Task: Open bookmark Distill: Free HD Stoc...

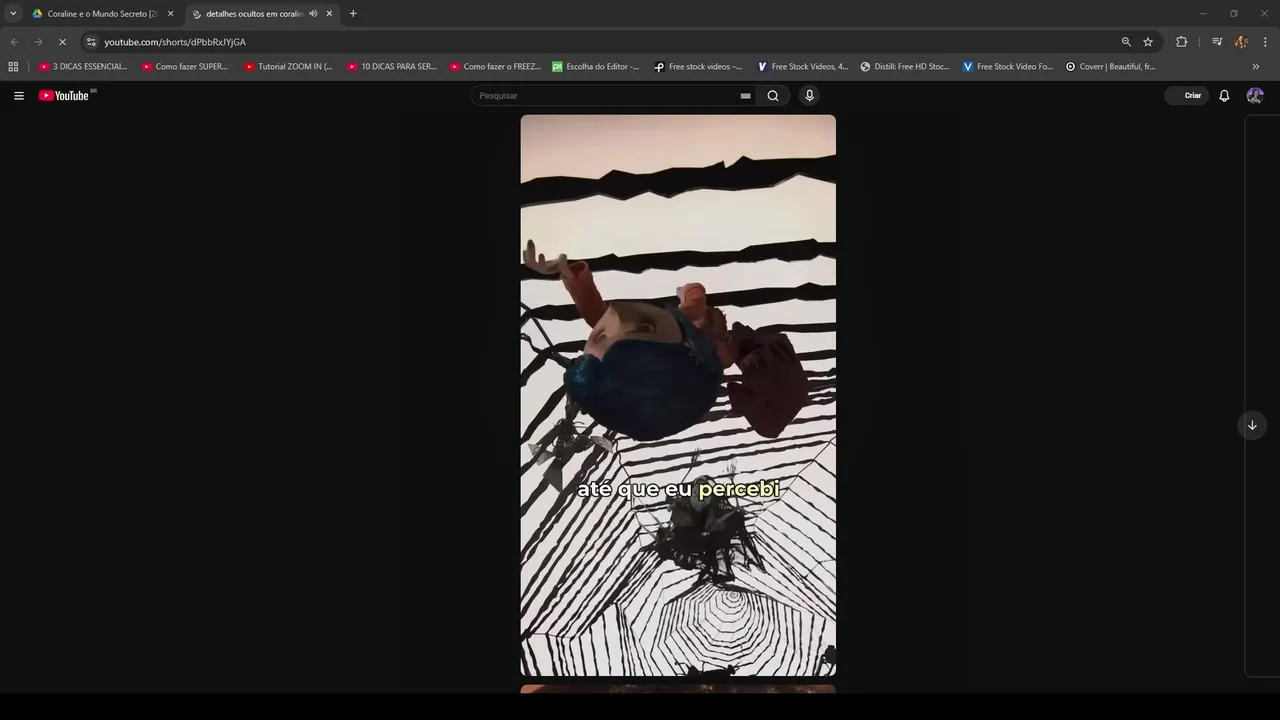Action: [x=905, y=67]
